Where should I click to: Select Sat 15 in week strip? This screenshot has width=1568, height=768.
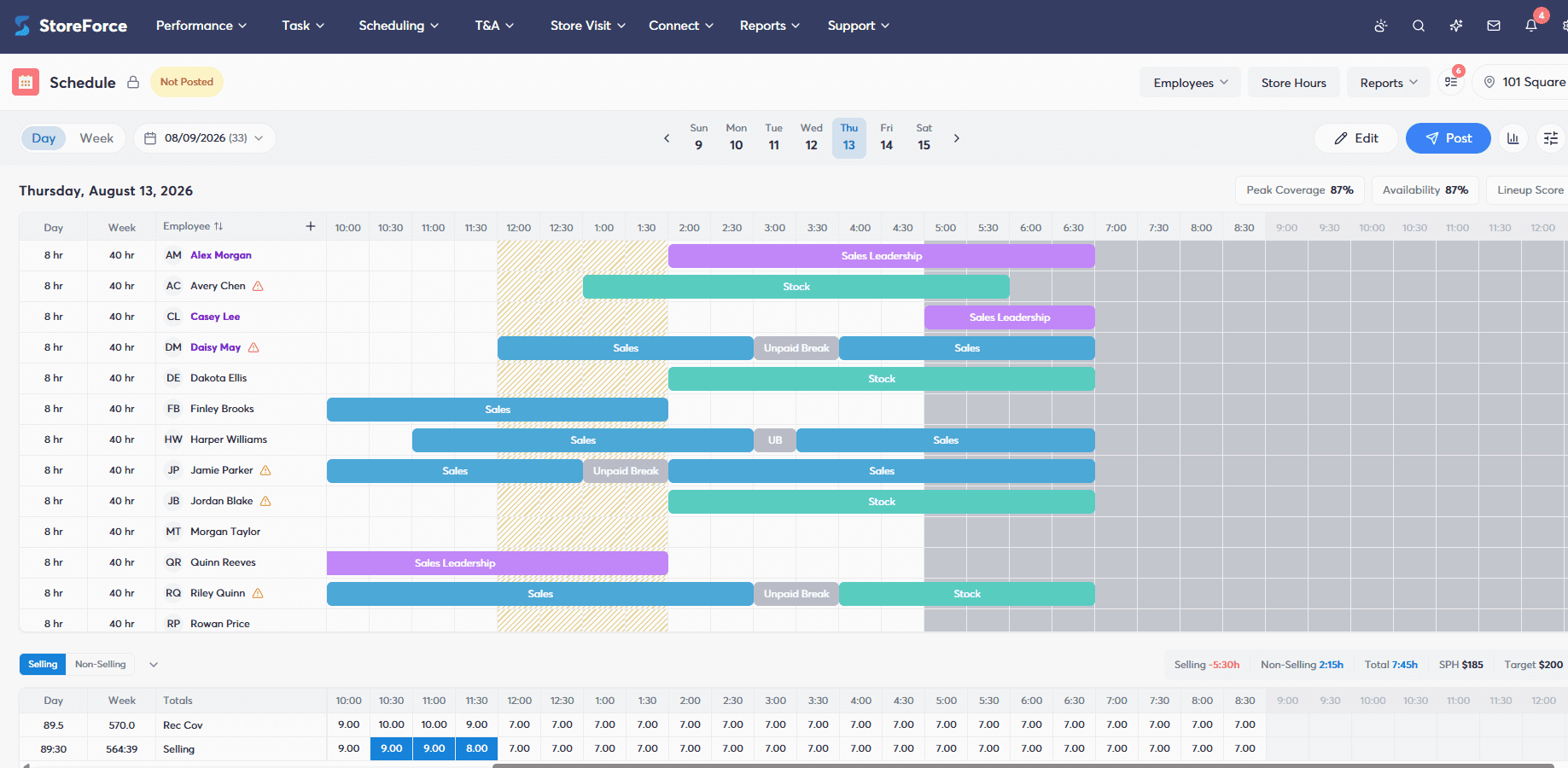point(924,137)
